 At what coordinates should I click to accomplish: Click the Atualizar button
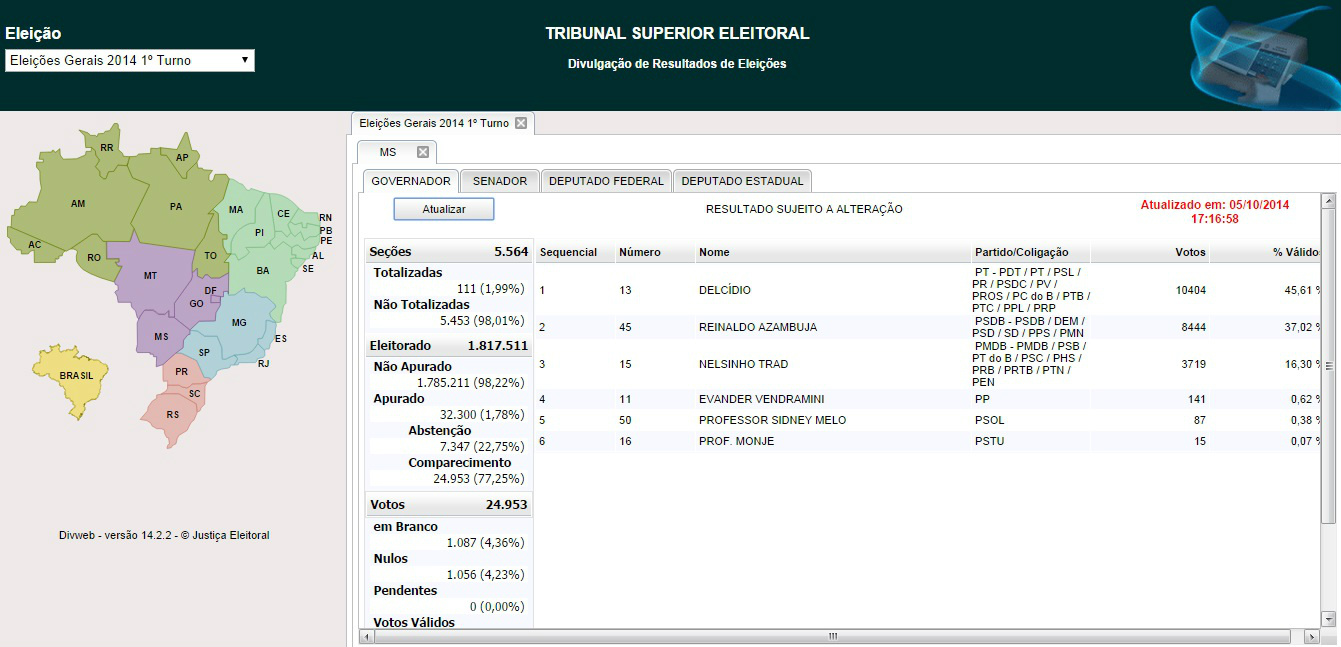point(444,209)
